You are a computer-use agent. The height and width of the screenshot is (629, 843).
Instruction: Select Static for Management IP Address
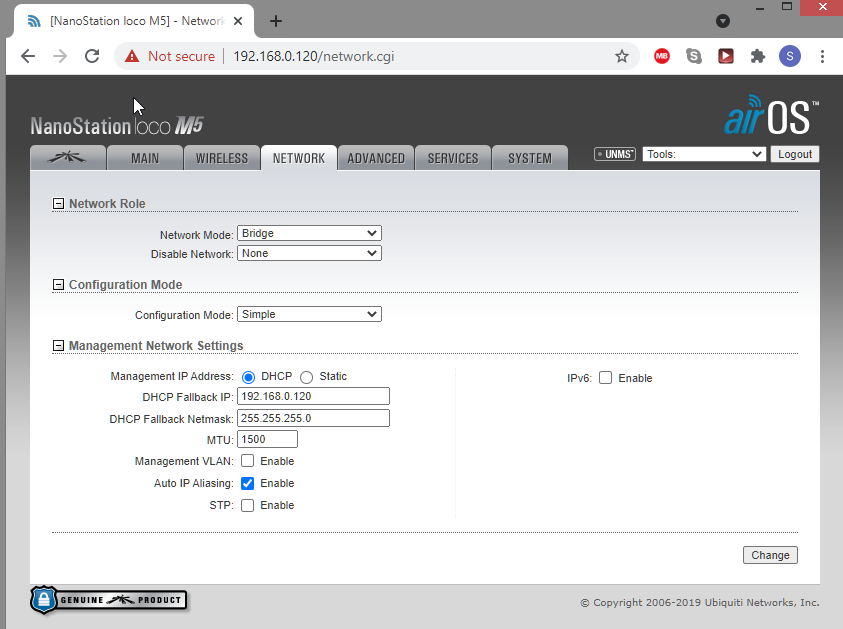point(306,377)
